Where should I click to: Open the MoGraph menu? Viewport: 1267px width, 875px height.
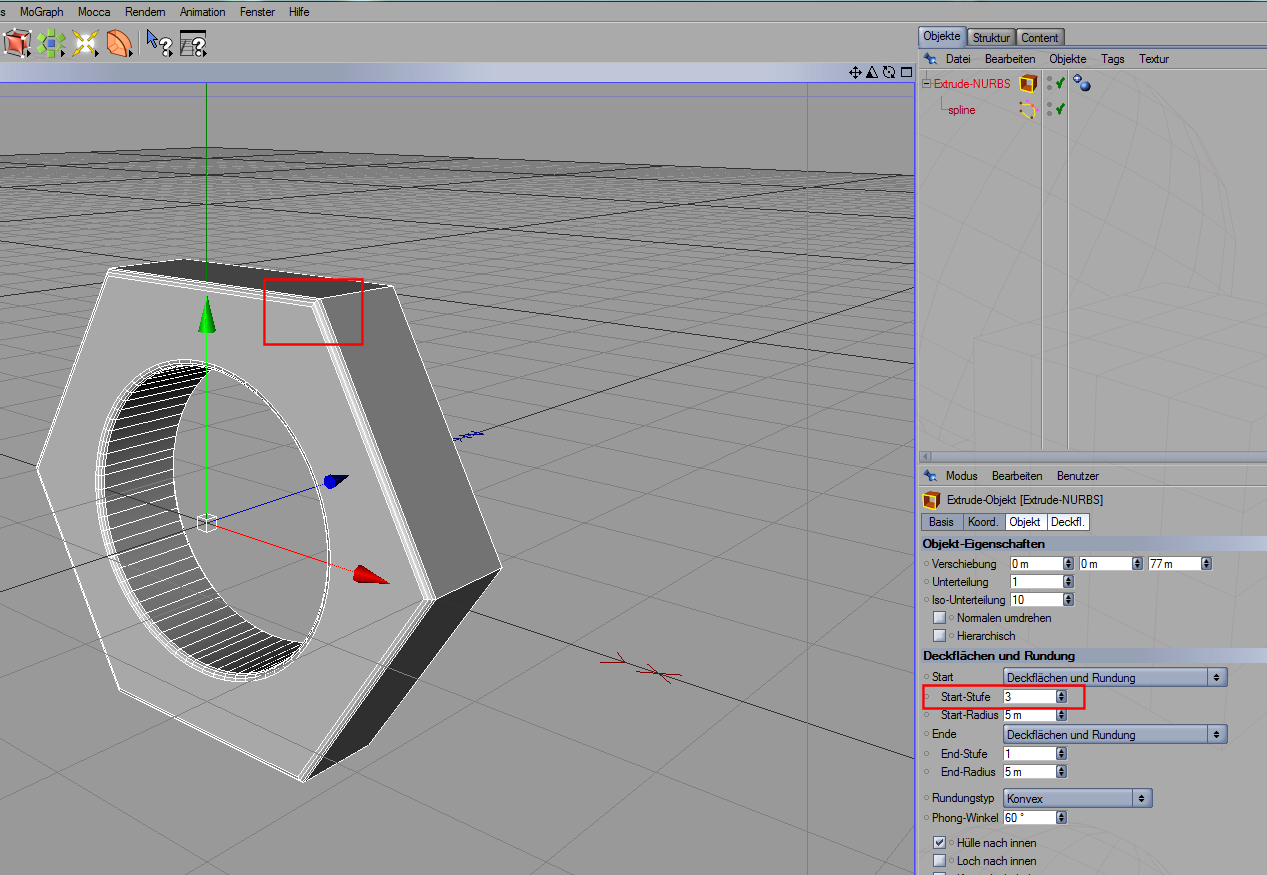point(41,12)
